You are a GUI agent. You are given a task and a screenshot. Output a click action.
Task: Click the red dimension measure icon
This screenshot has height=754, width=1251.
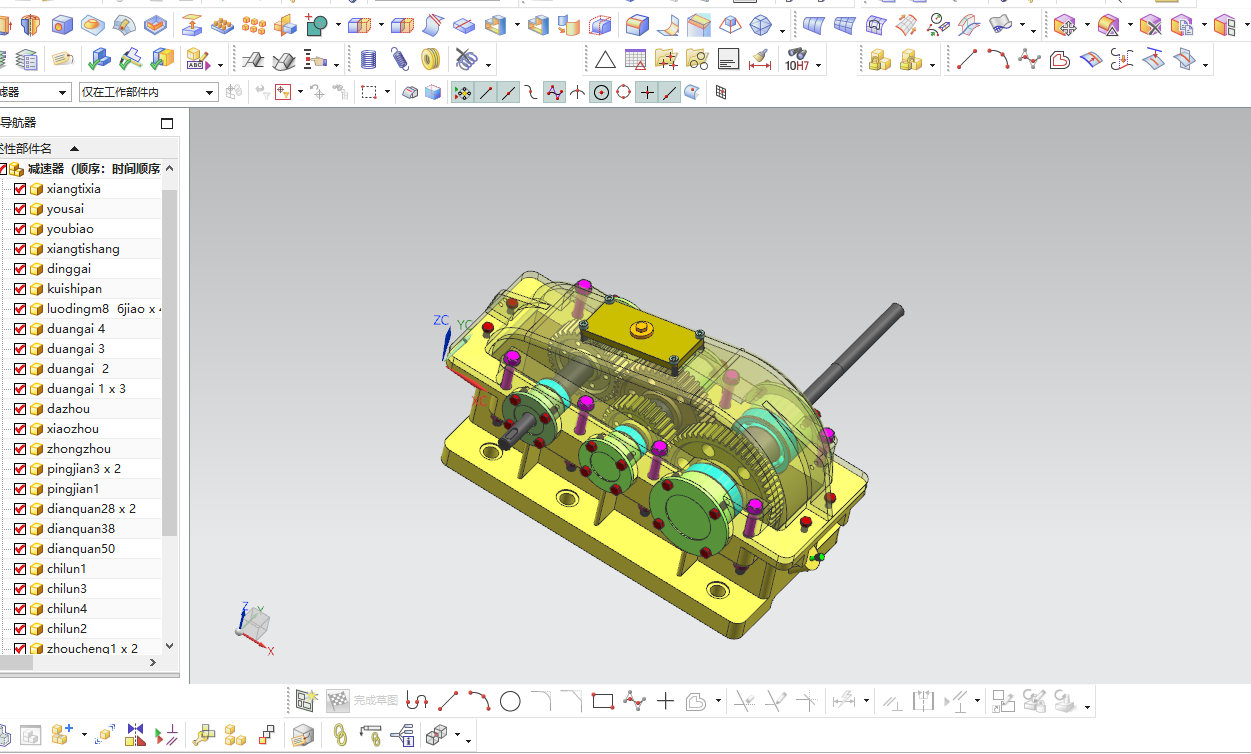[x=760, y=60]
